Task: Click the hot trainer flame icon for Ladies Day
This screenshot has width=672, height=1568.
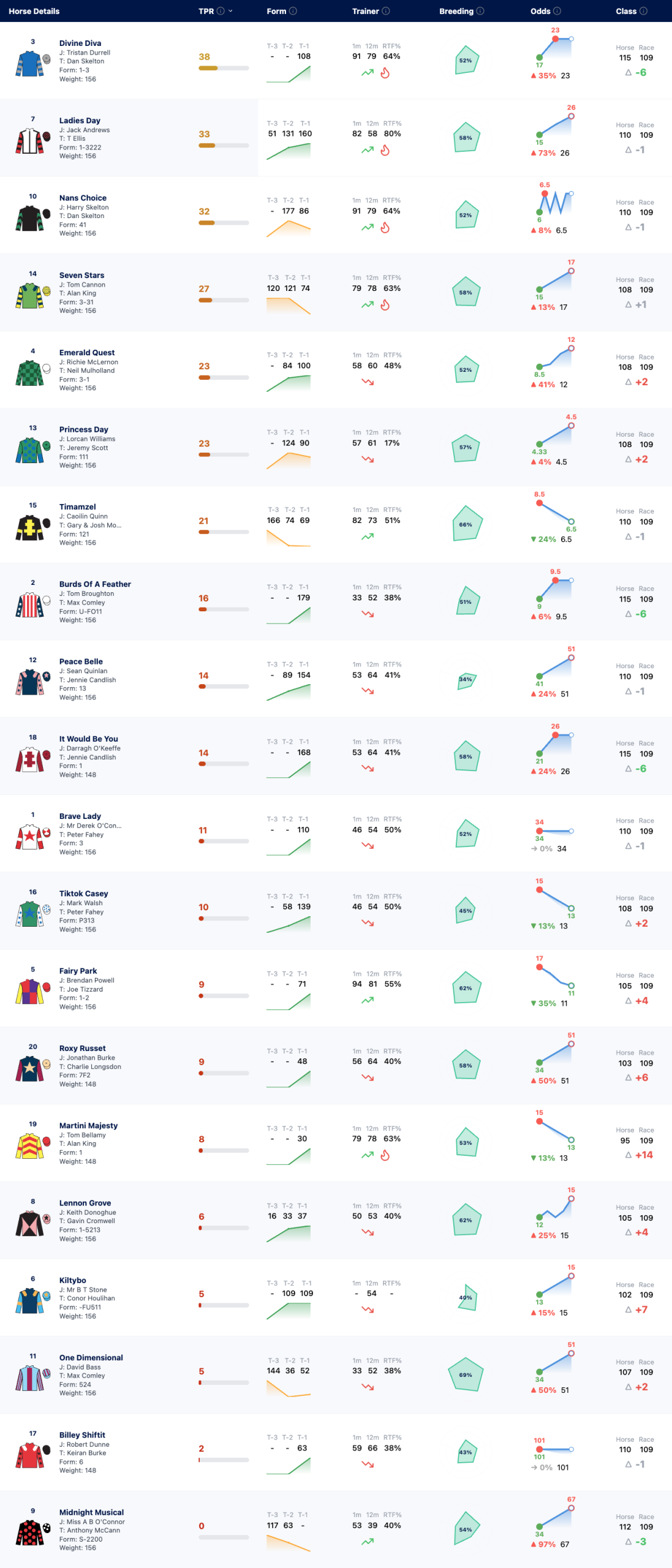Action: [x=385, y=150]
